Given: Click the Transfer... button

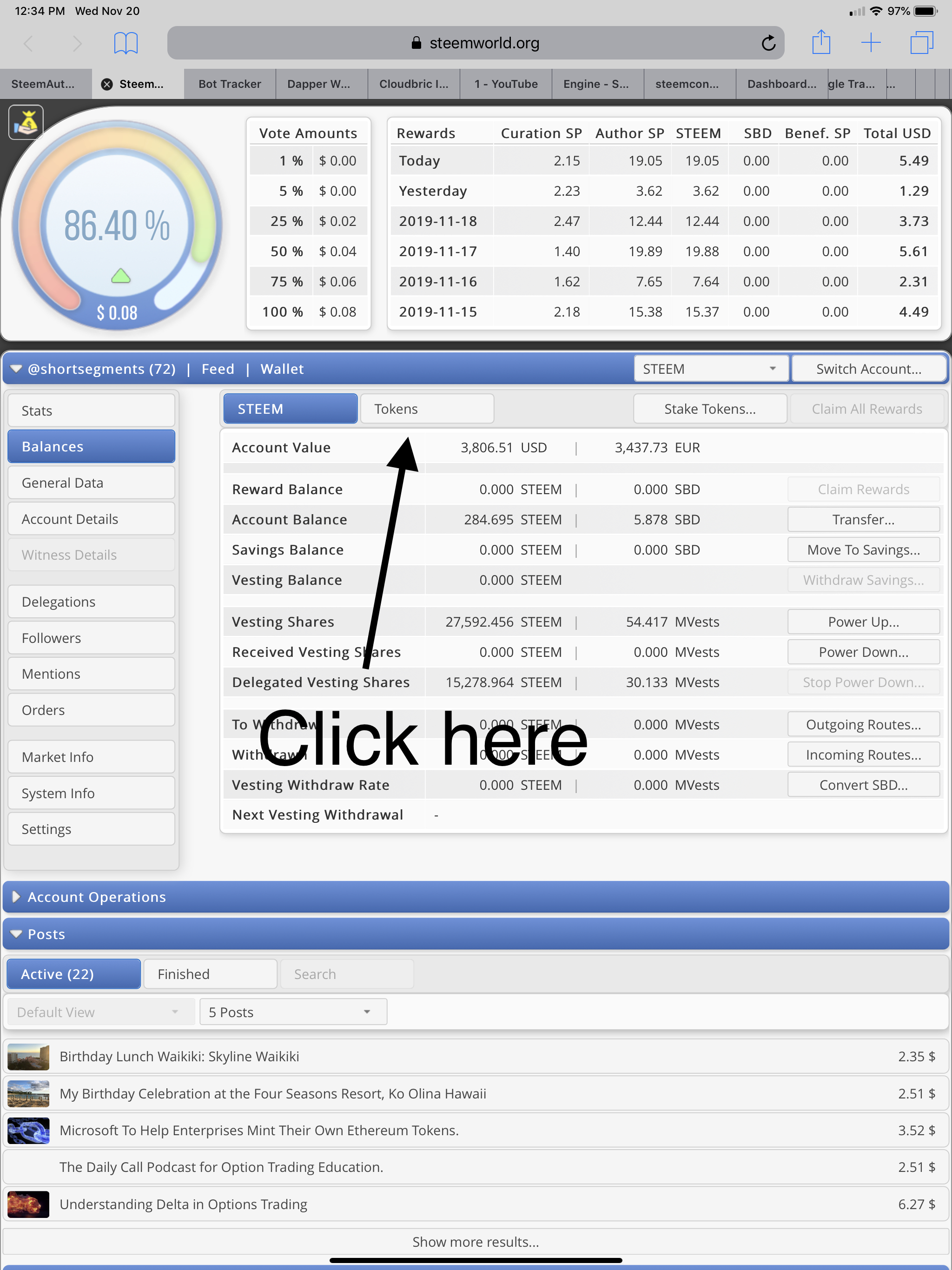Looking at the screenshot, I should 863,520.
